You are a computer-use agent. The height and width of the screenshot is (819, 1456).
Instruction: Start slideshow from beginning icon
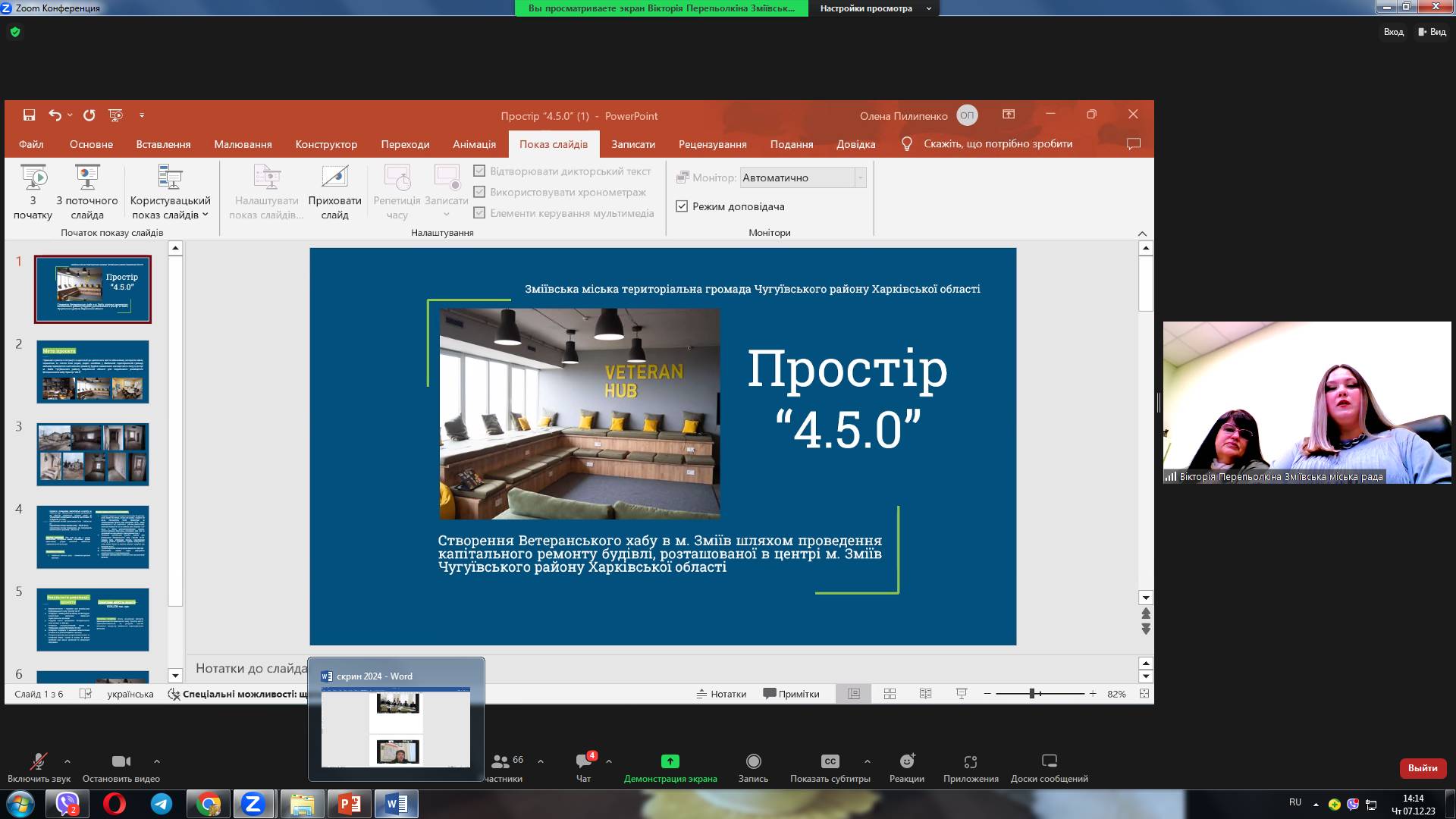pyautogui.click(x=33, y=177)
